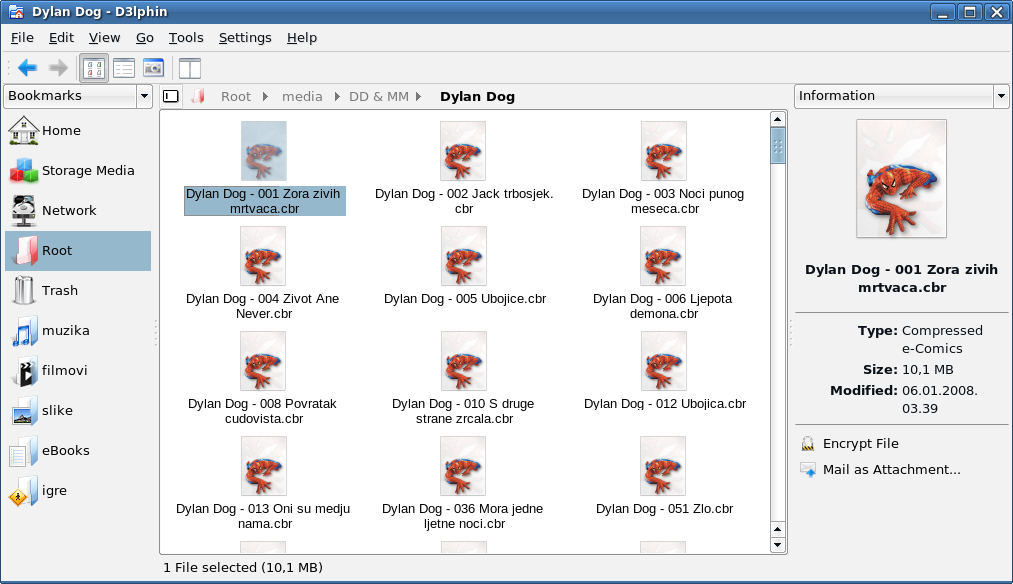Toggle file Preview mode button
The image size is (1013, 584).
(x=153, y=68)
